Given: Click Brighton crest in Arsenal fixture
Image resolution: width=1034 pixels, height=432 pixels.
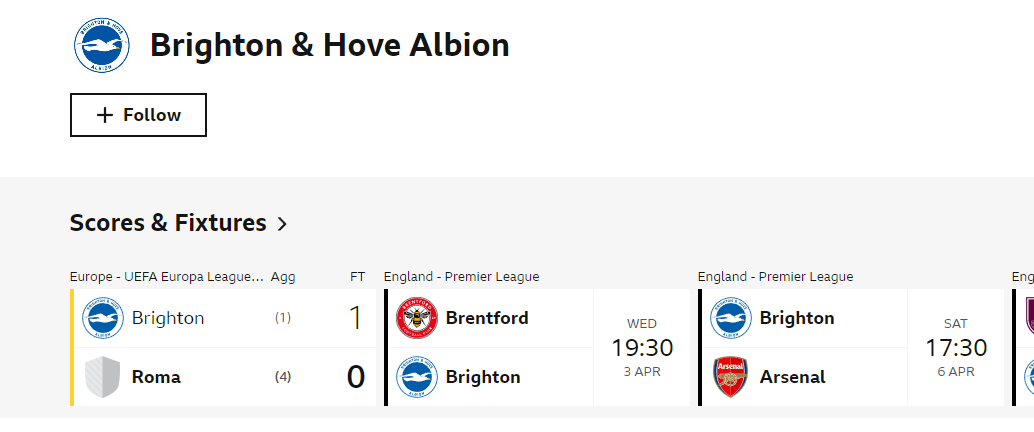Looking at the screenshot, I should (x=731, y=318).
